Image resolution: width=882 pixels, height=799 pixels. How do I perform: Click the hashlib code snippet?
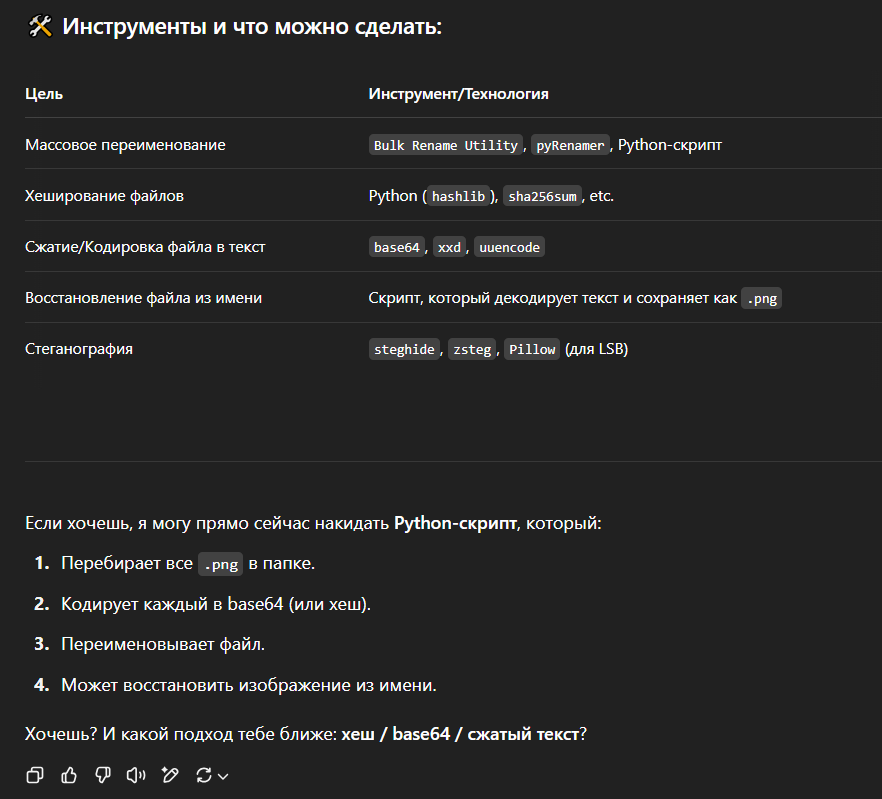click(458, 196)
